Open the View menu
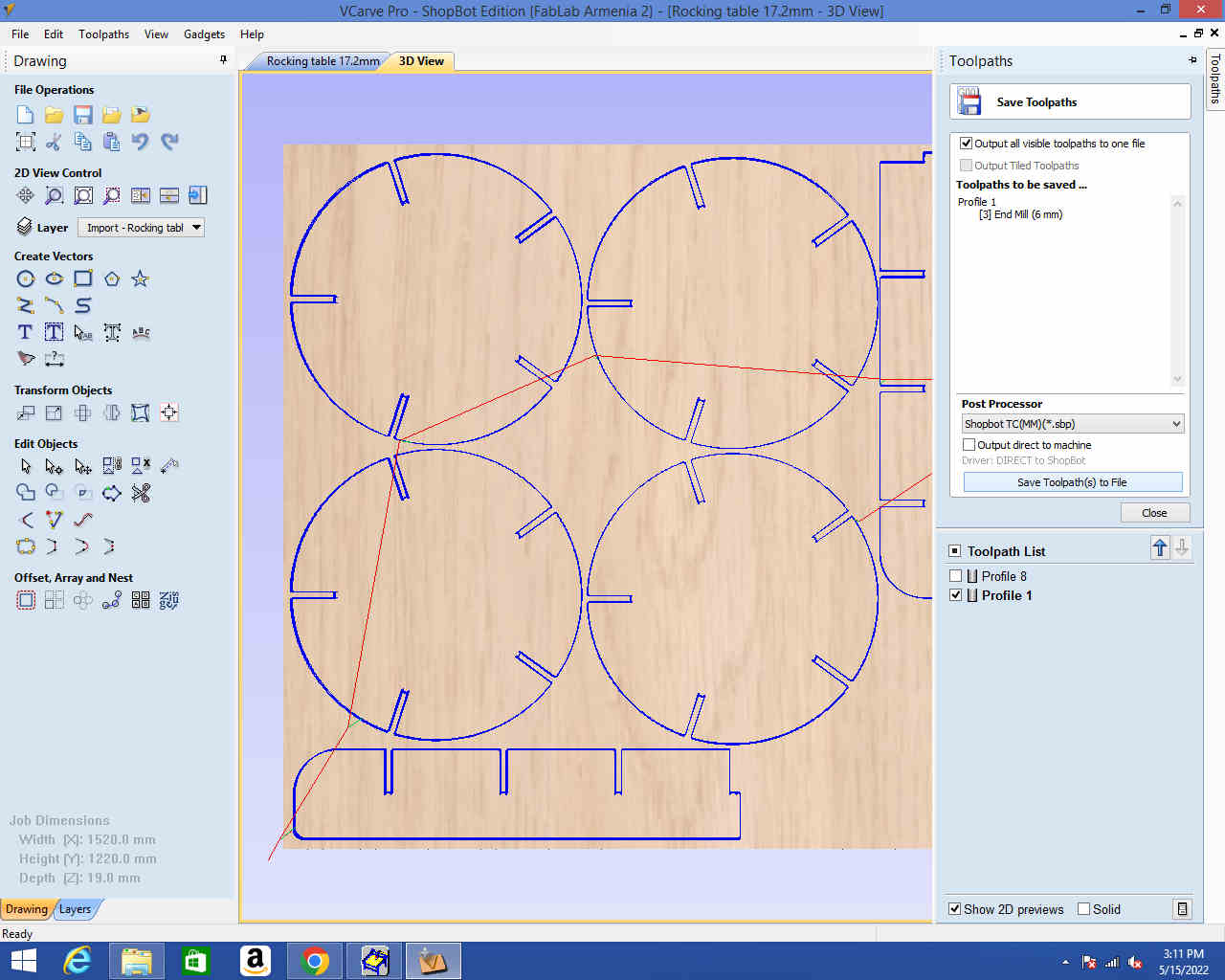1225x980 pixels. [156, 34]
